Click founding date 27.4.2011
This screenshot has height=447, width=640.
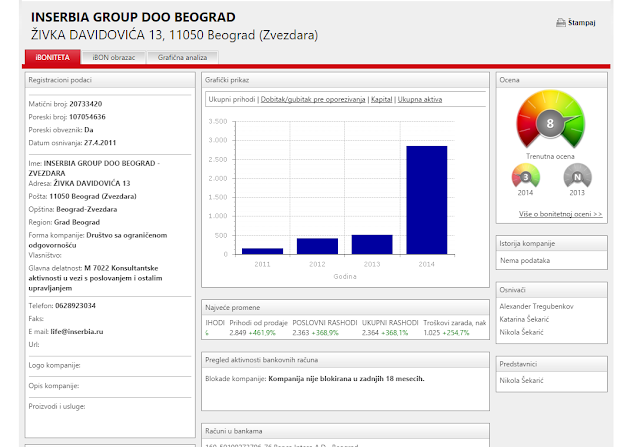pyautogui.click(x=100, y=143)
